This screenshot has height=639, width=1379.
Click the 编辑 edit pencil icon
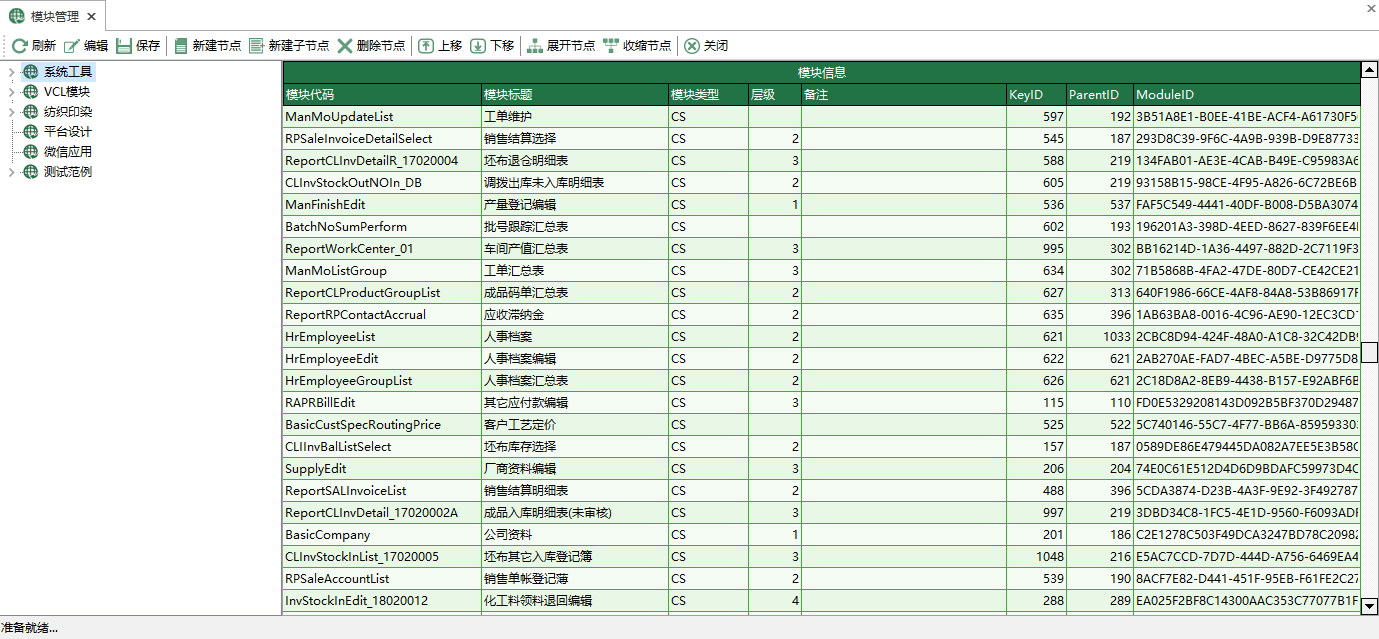click(72, 46)
